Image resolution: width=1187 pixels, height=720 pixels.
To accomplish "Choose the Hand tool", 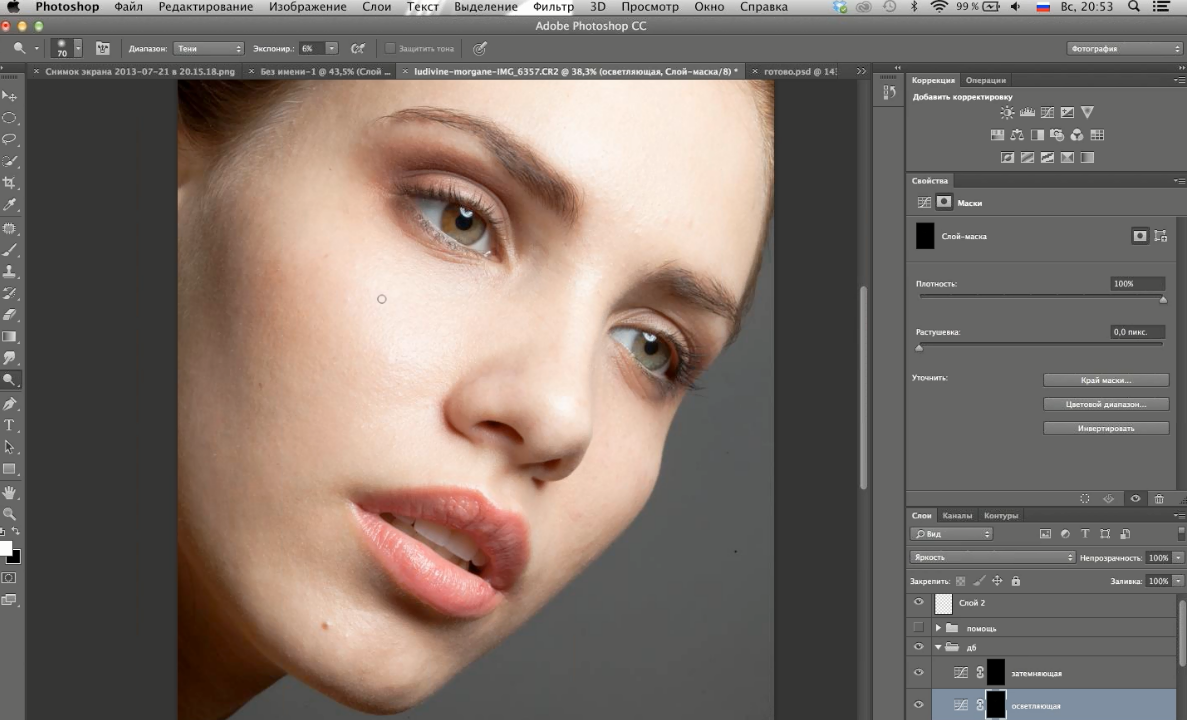I will click(x=10, y=493).
